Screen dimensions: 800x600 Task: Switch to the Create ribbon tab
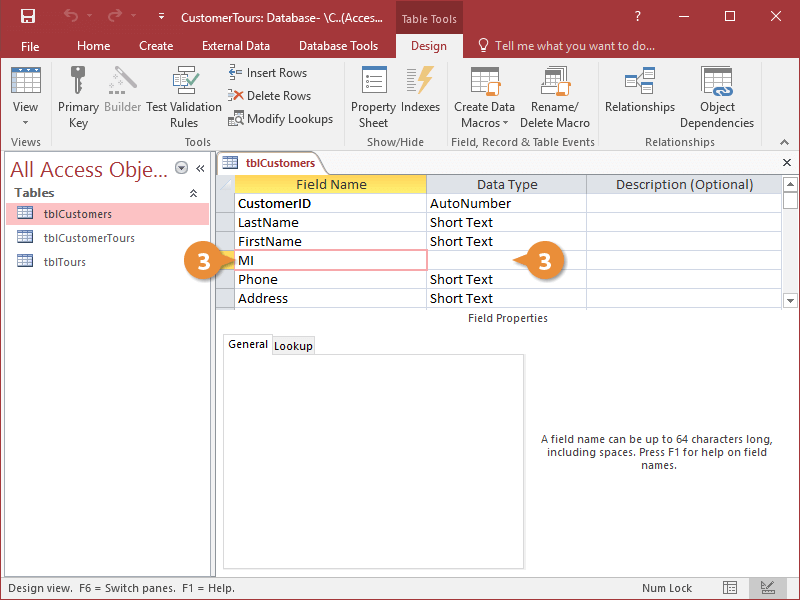(156, 46)
